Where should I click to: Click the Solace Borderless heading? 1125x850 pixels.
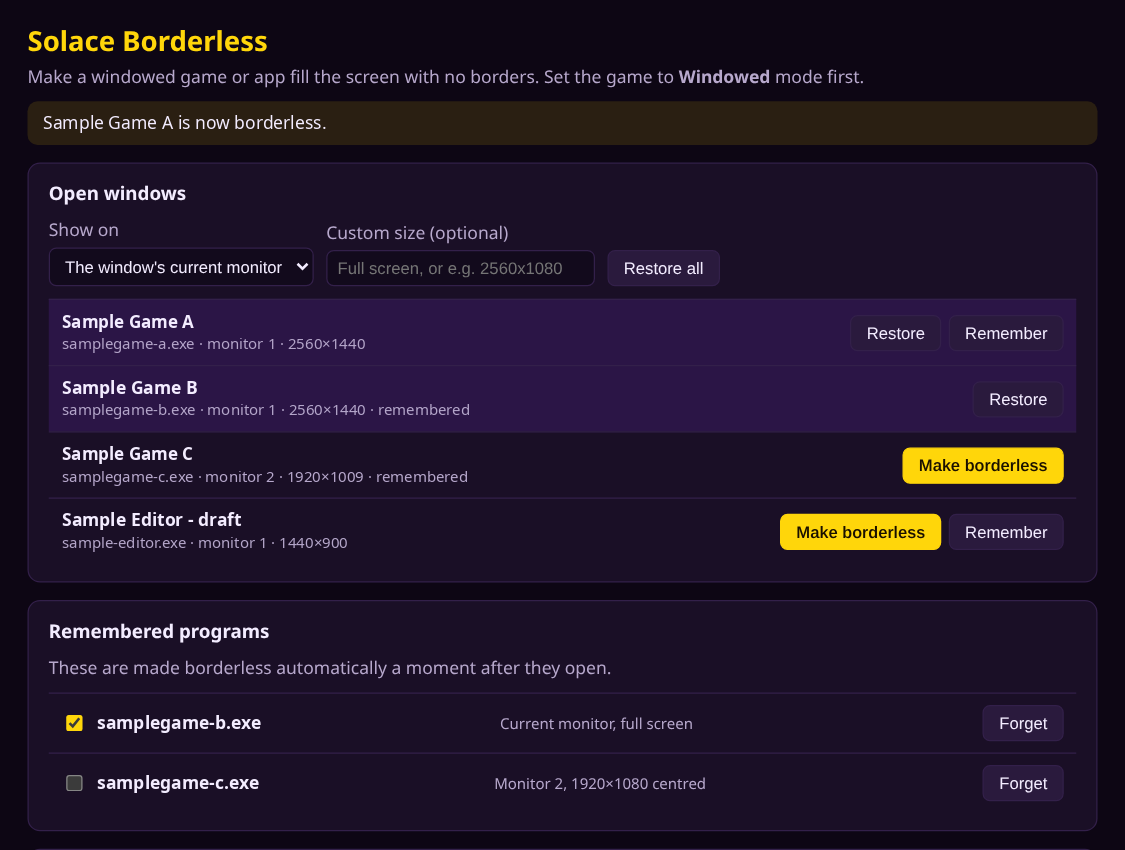pos(147,42)
